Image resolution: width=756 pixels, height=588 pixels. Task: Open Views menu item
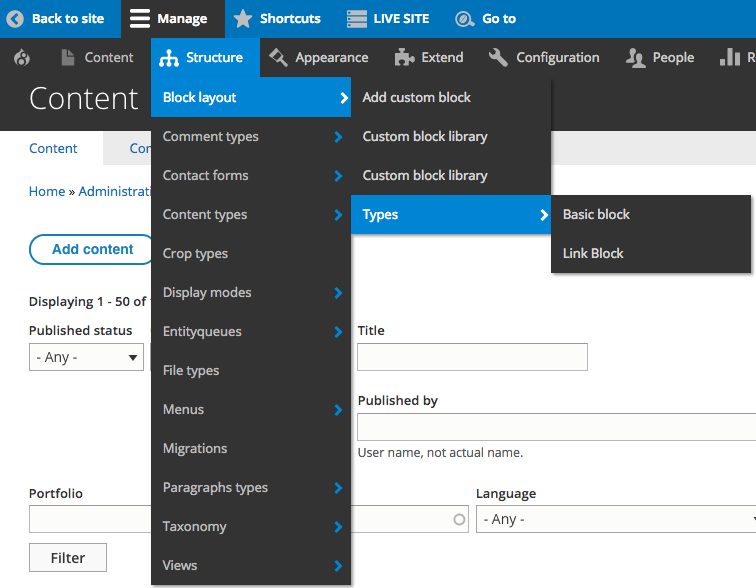coord(251,566)
